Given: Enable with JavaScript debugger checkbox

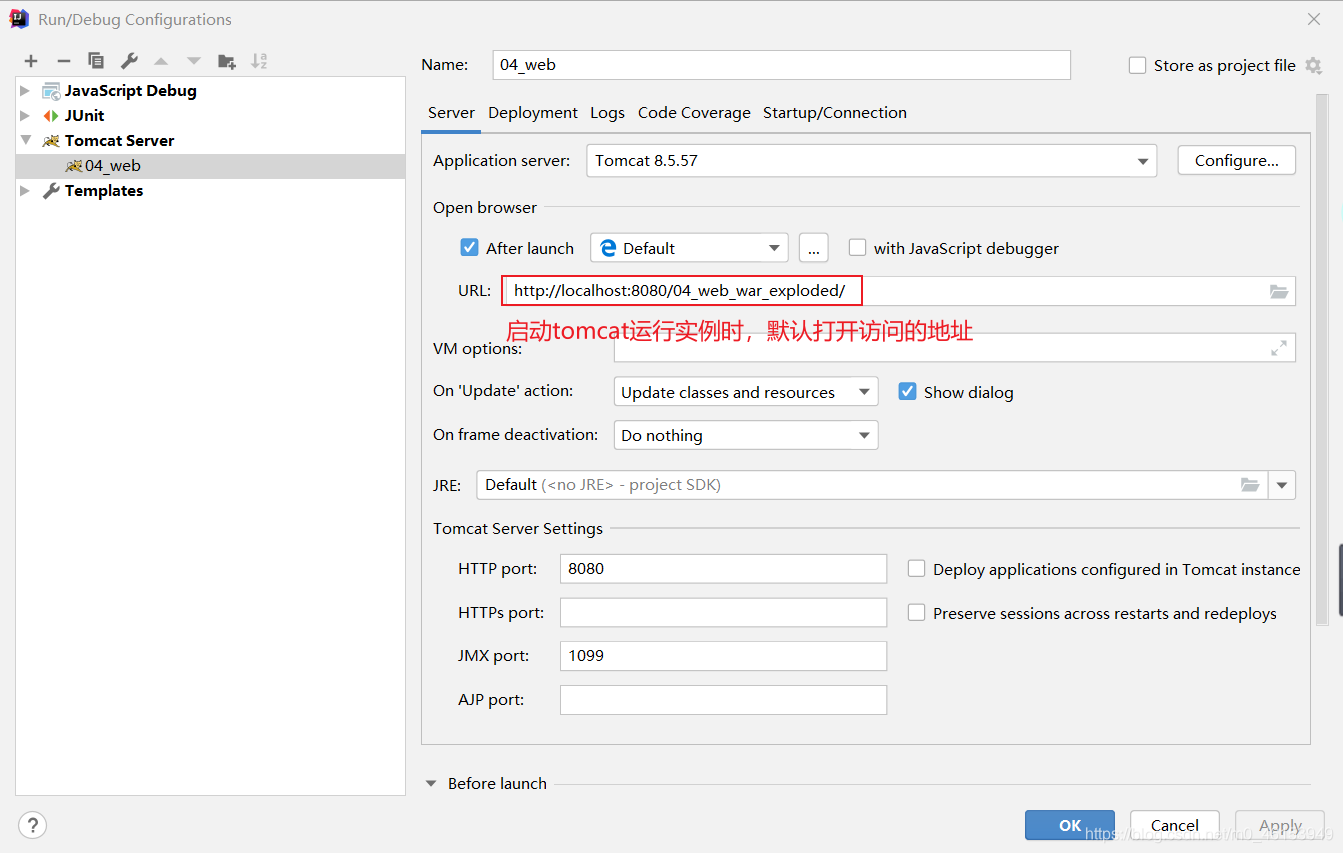Looking at the screenshot, I should pyautogui.click(x=857, y=248).
